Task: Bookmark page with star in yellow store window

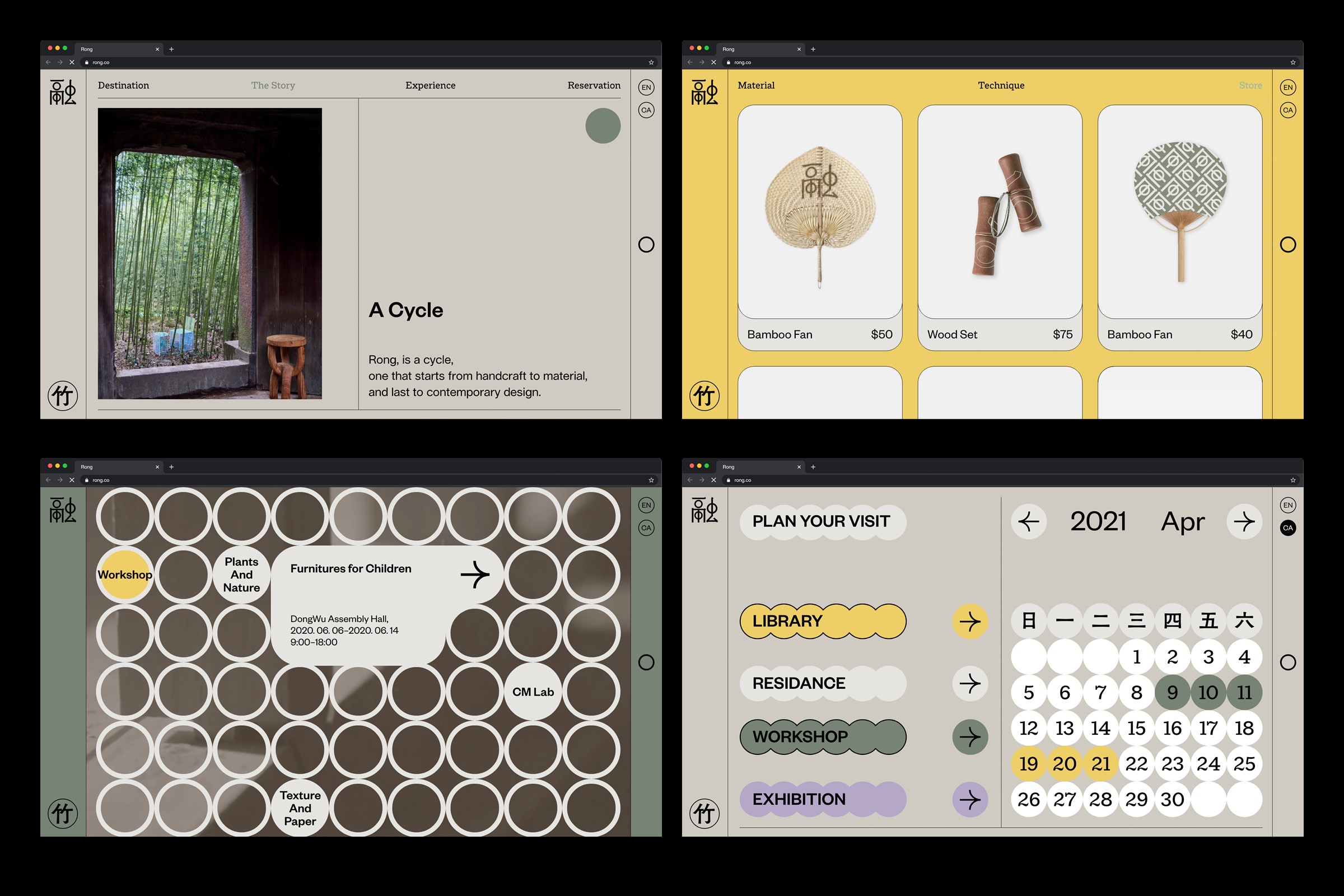Action: 1292,62
